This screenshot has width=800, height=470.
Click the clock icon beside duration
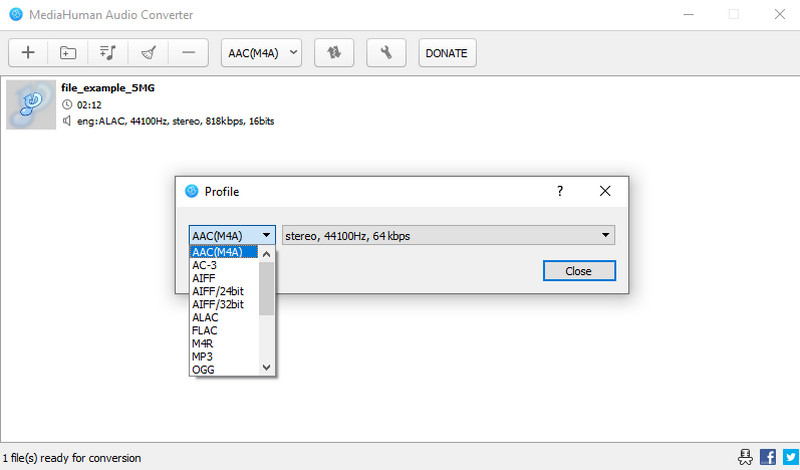(x=67, y=105)
